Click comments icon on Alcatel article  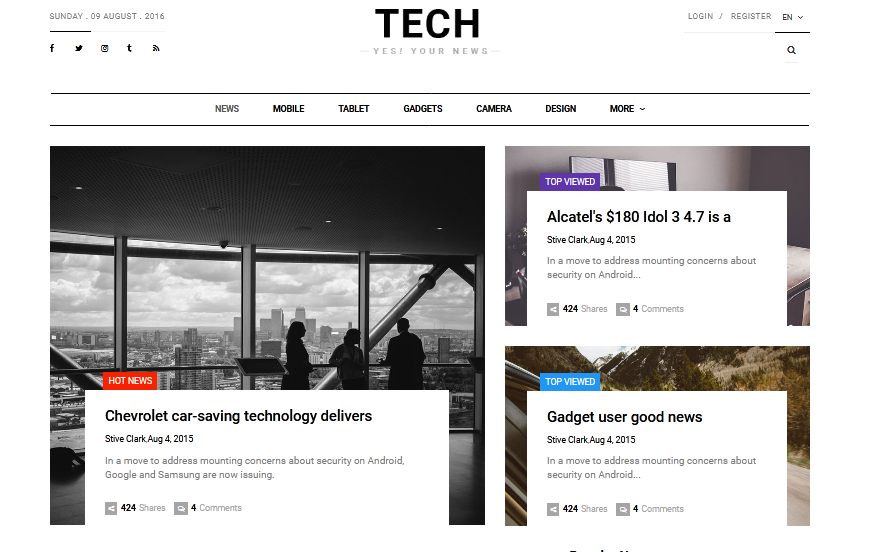tap(623, 309)
